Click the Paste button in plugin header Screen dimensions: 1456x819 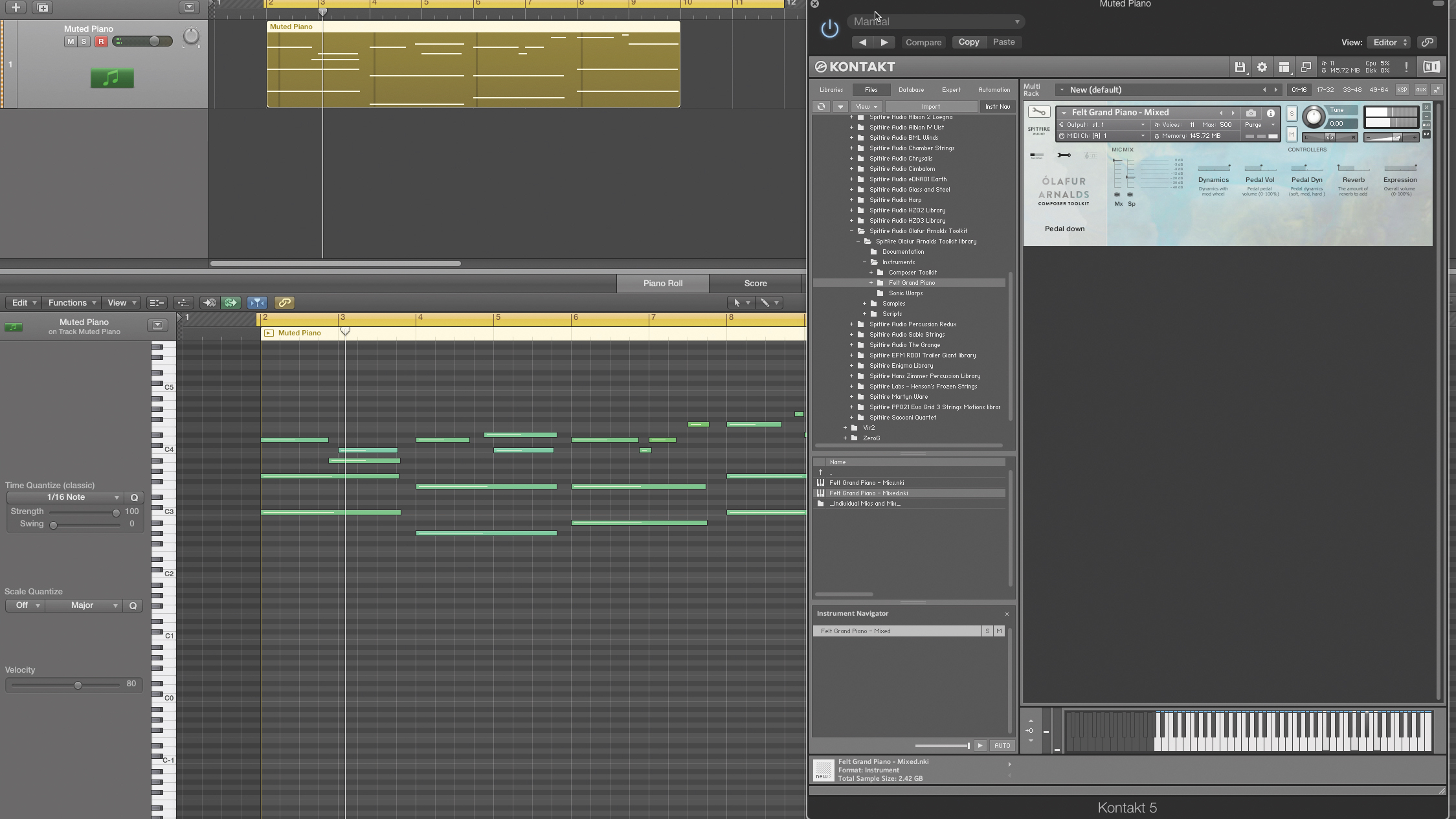pos(1003,42)
